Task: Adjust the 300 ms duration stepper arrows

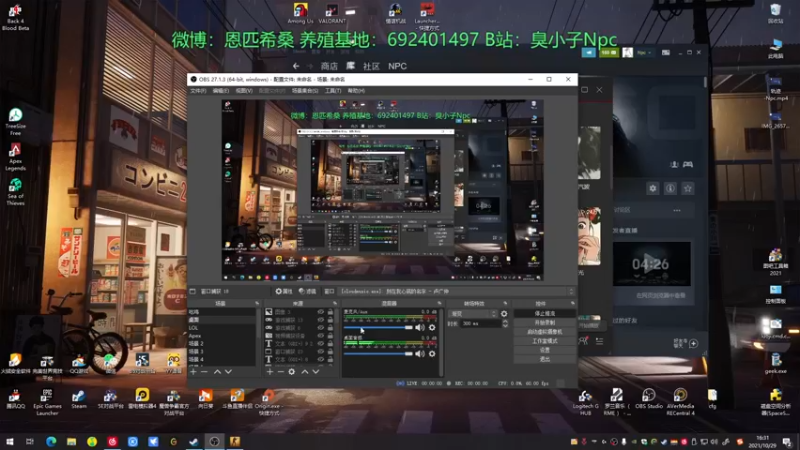Action: (x=505, y=323)
